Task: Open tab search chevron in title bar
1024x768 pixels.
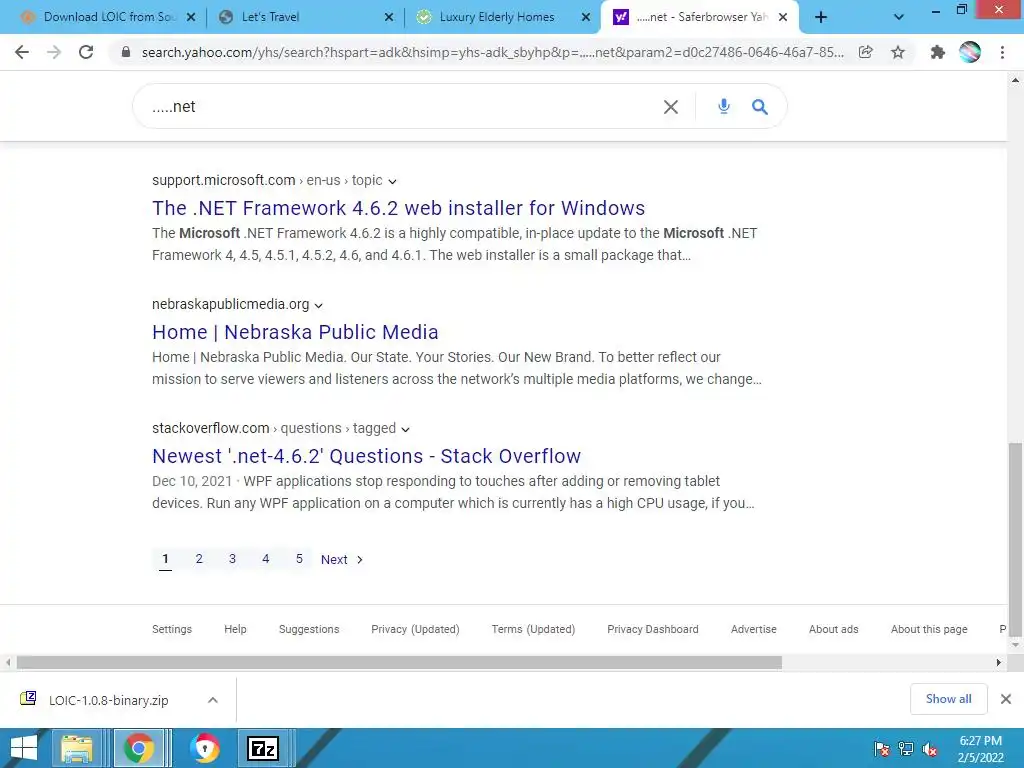Action: point(899,17)
